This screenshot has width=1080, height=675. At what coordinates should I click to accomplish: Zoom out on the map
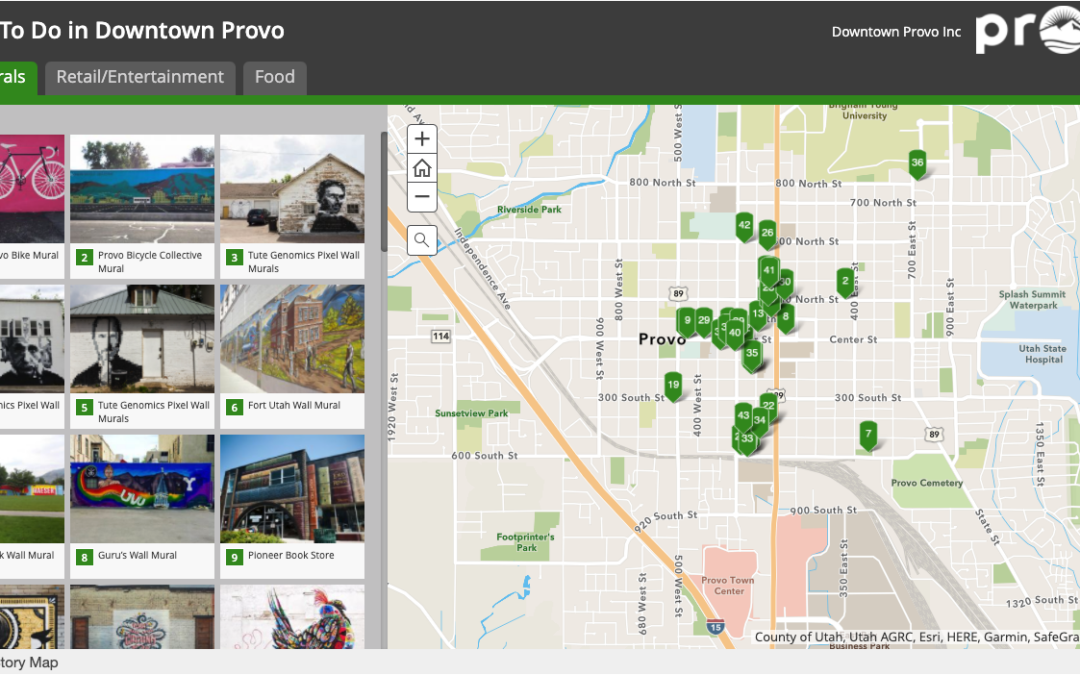(x=422, y=197)
